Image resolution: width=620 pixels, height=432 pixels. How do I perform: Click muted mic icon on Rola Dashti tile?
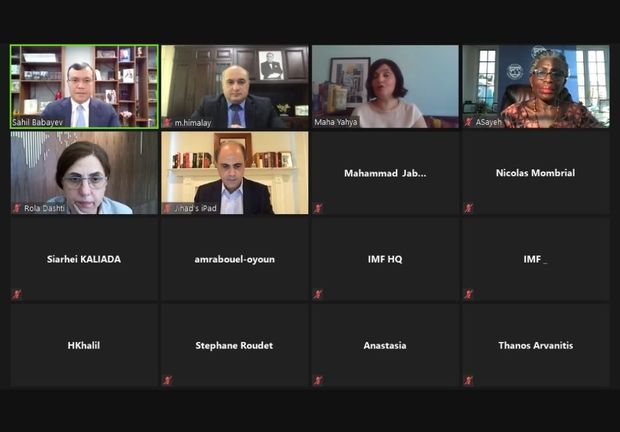(17, 208)
